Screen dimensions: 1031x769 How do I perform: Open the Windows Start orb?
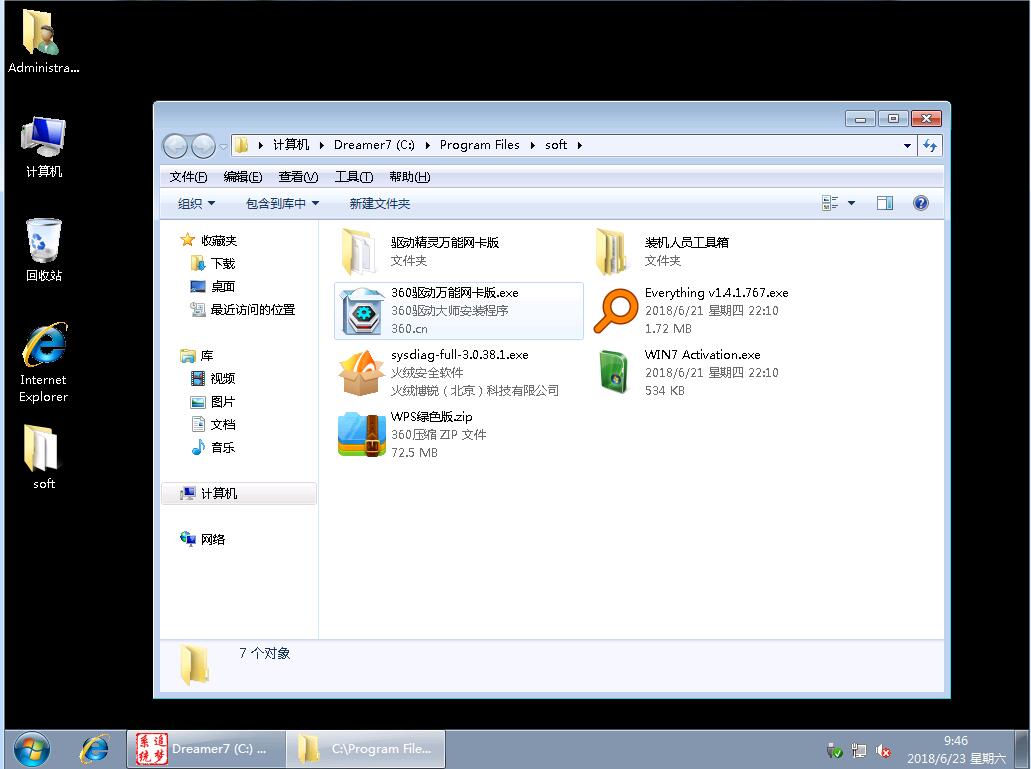31,750
